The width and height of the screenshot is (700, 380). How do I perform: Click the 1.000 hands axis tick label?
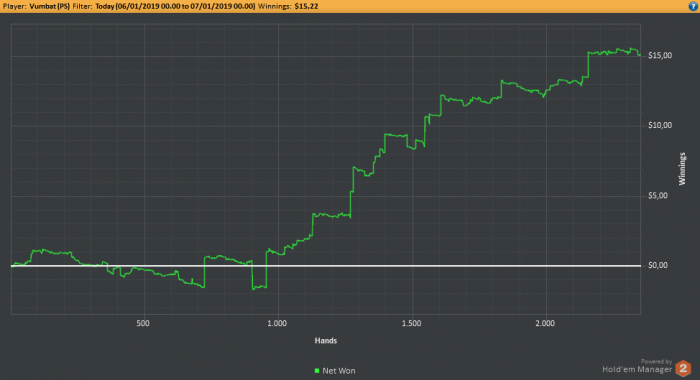[x=277, y=323]
